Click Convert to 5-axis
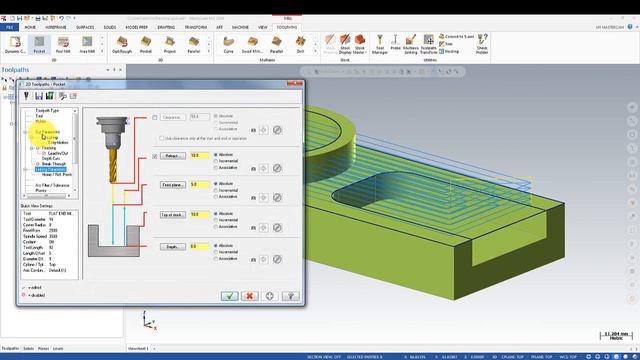The image size is (640, 360). tap(456, 37)
